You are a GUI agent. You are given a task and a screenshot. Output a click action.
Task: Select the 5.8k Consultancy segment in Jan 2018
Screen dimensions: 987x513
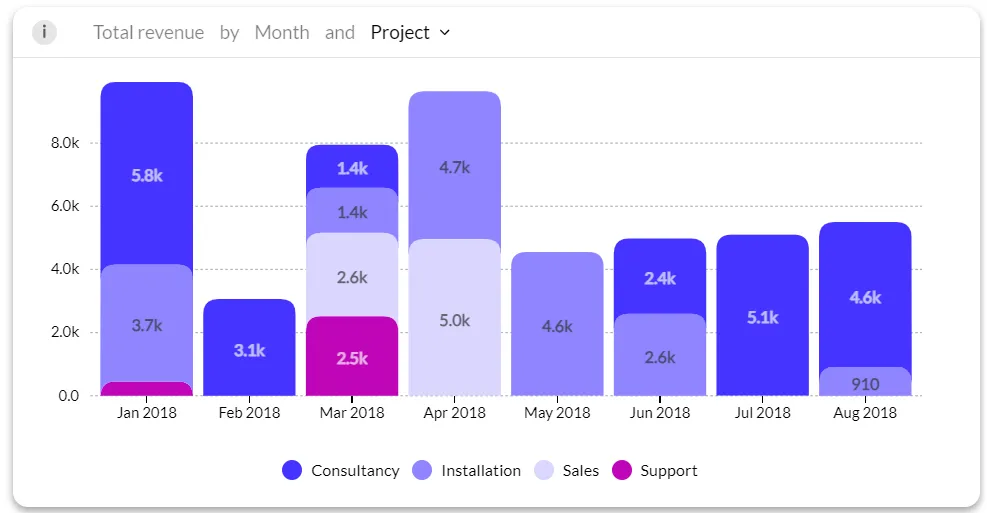[x=147, y=174]
